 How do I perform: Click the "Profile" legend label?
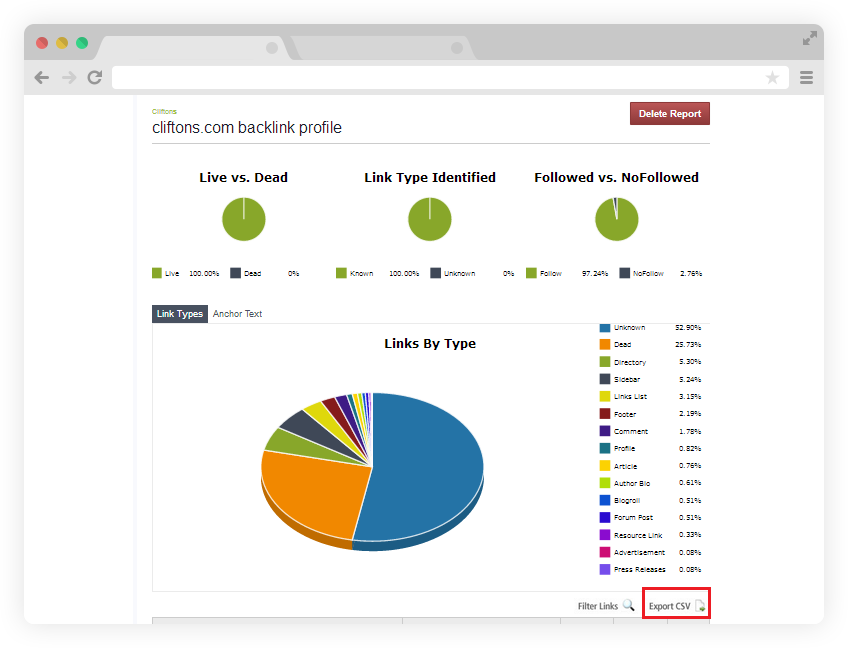[625, 448]
